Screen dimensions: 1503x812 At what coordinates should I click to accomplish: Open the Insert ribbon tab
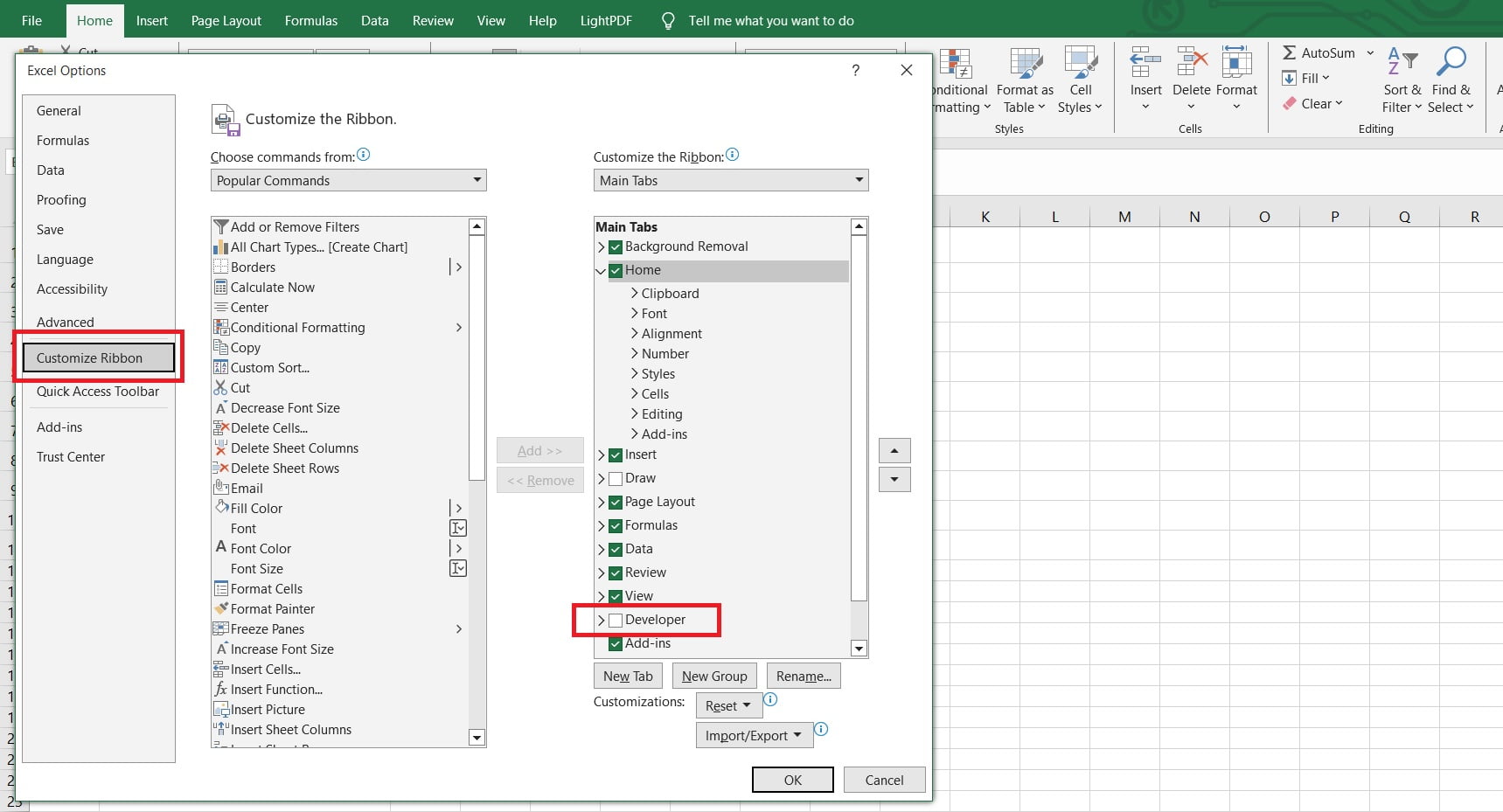click(x=152, y=20)
